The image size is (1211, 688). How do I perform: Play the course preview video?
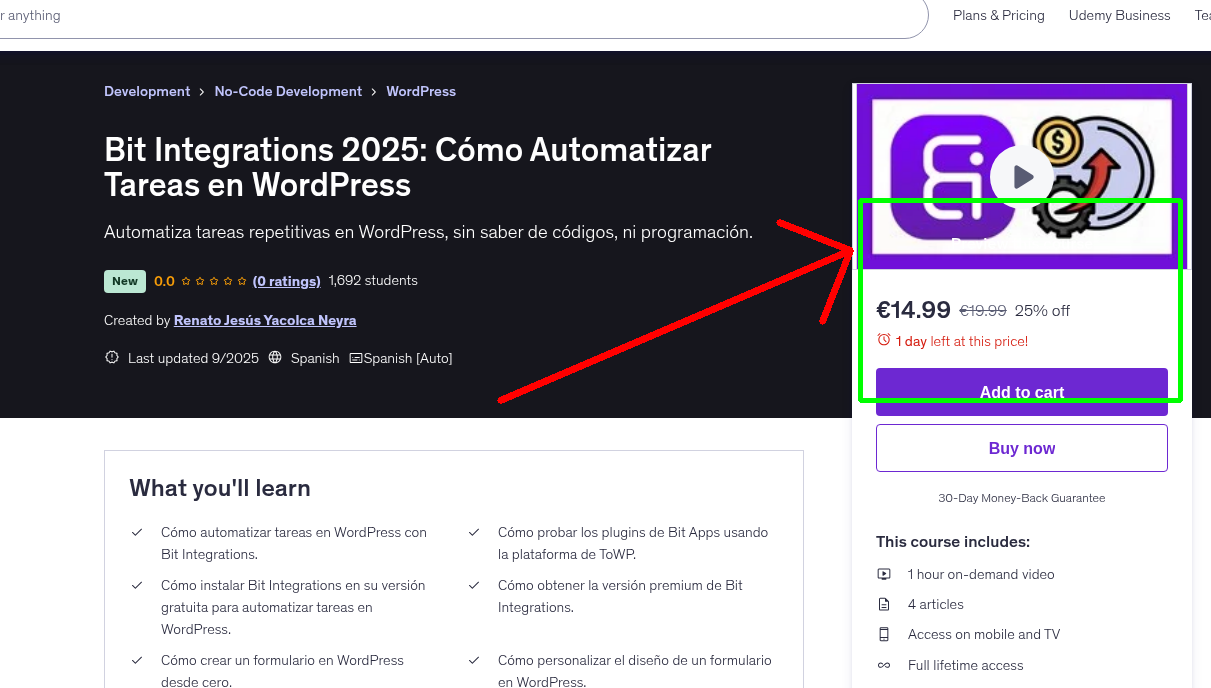[1021, 175]
